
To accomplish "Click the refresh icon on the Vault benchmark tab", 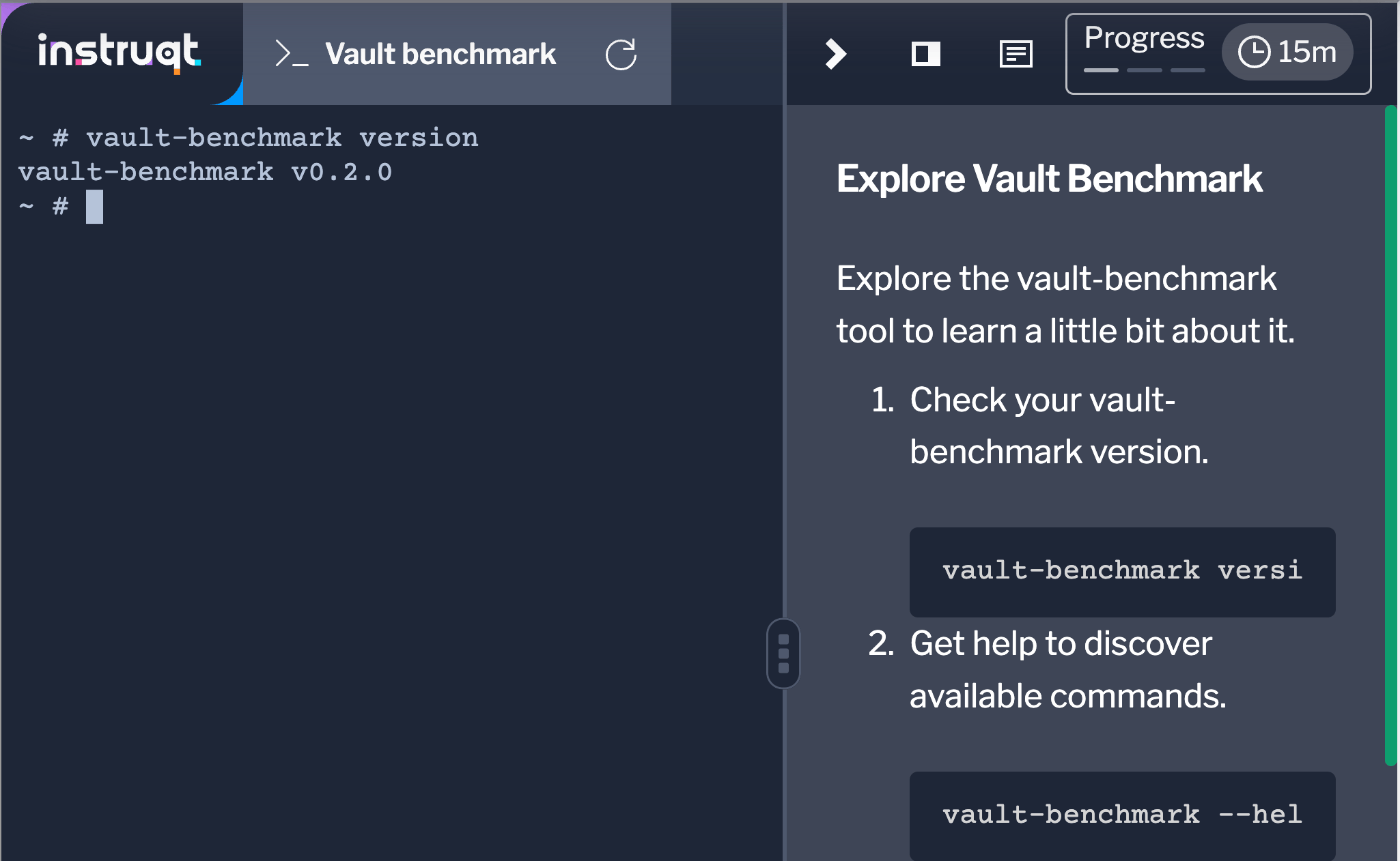I will coord(621,55).
